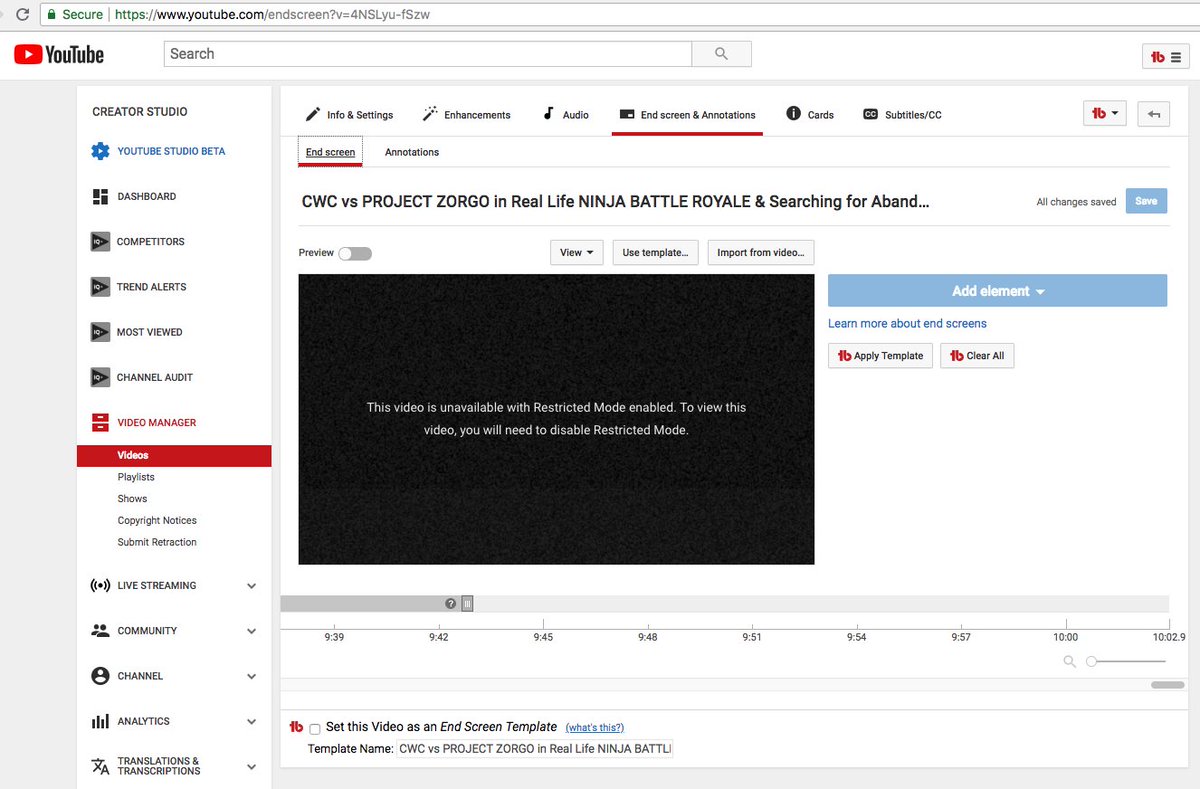The width and height of the screenshot is (1200, 789).
Task: Click the Channel profile icon
Action: (x=100, y=676)
